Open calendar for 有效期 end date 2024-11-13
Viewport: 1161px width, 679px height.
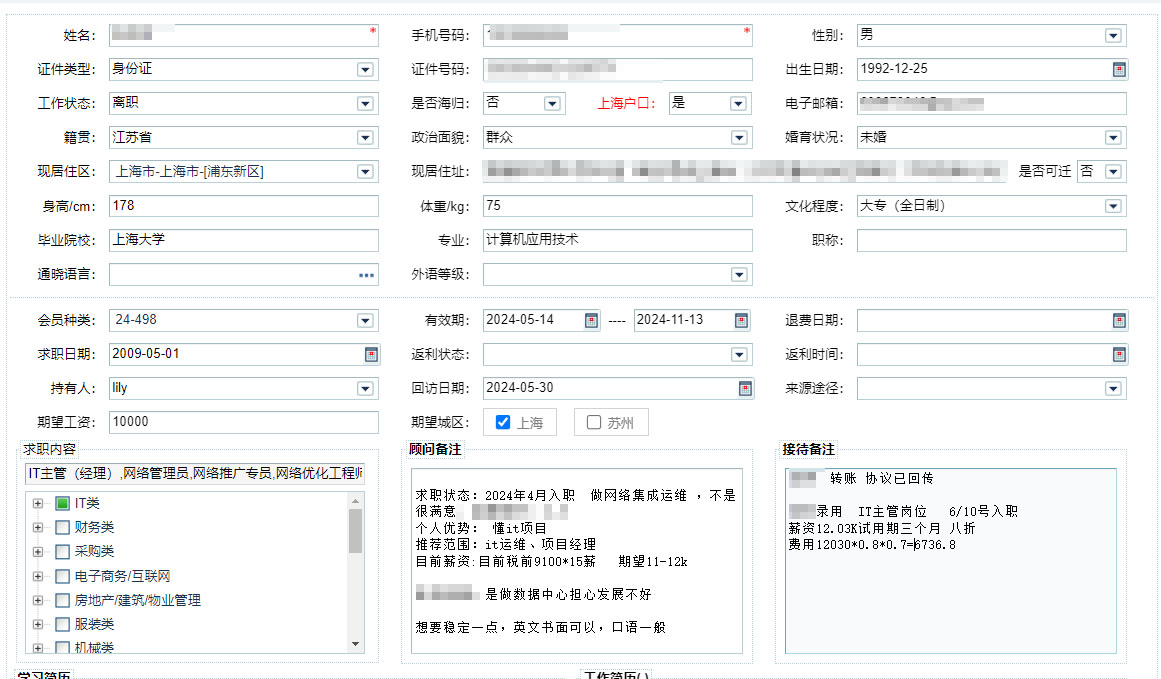click(x=741, y=321)
